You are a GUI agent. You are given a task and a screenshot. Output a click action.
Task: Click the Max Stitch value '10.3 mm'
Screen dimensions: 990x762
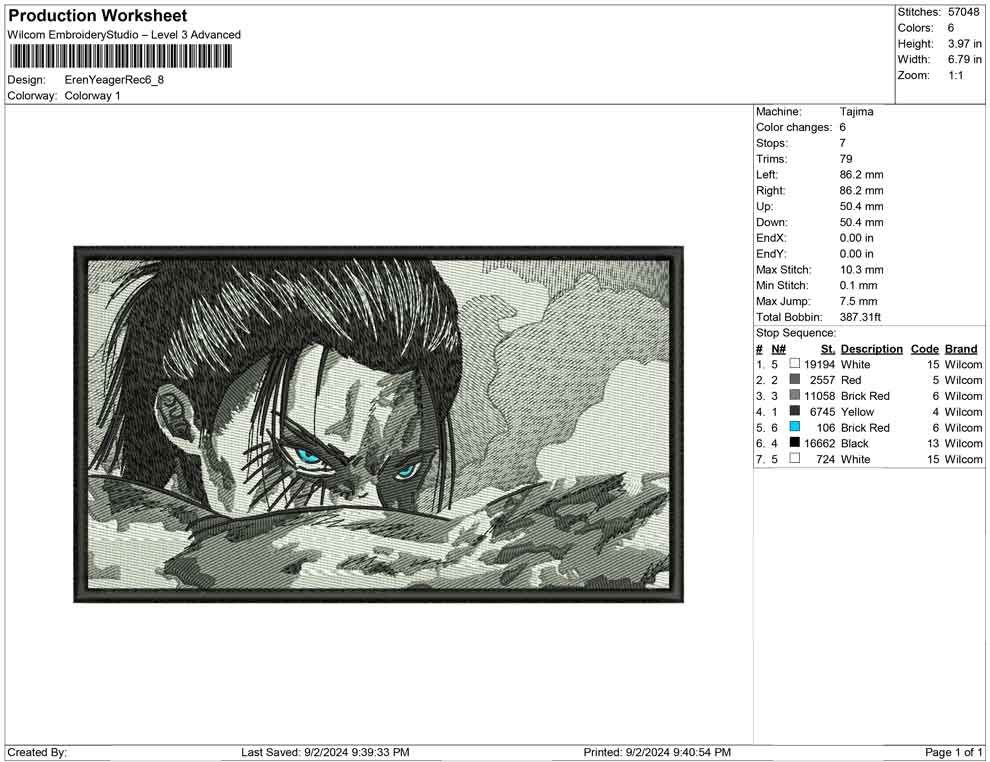[x=862, y=270]
